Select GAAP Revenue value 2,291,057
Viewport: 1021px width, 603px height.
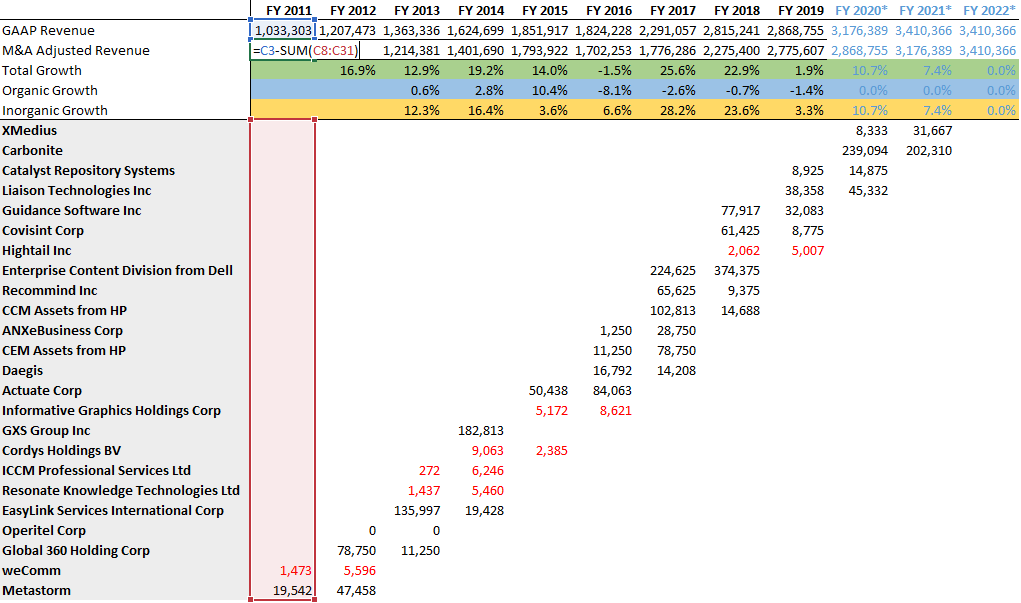pos(667,31)
